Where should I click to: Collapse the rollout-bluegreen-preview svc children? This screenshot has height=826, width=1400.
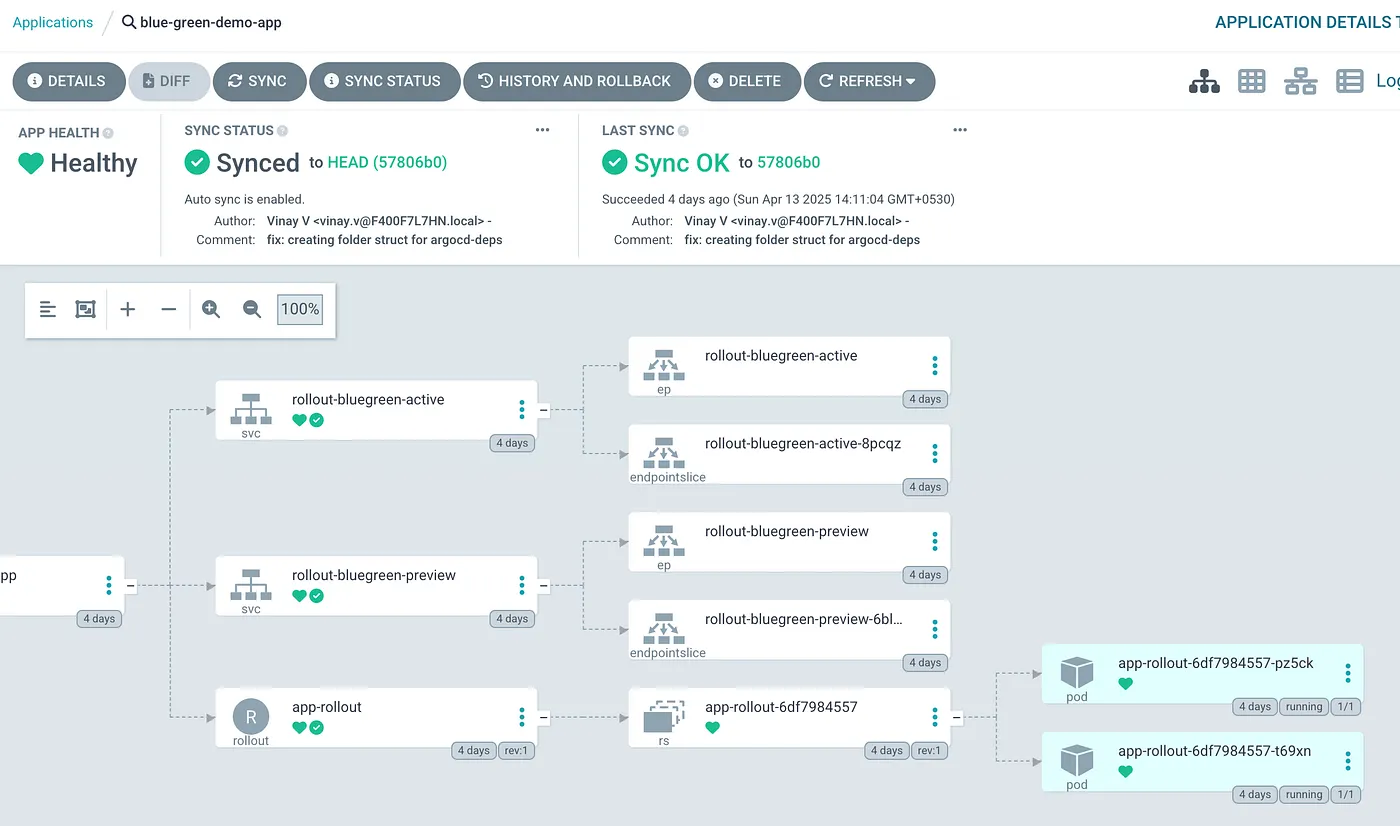point(544,586)
